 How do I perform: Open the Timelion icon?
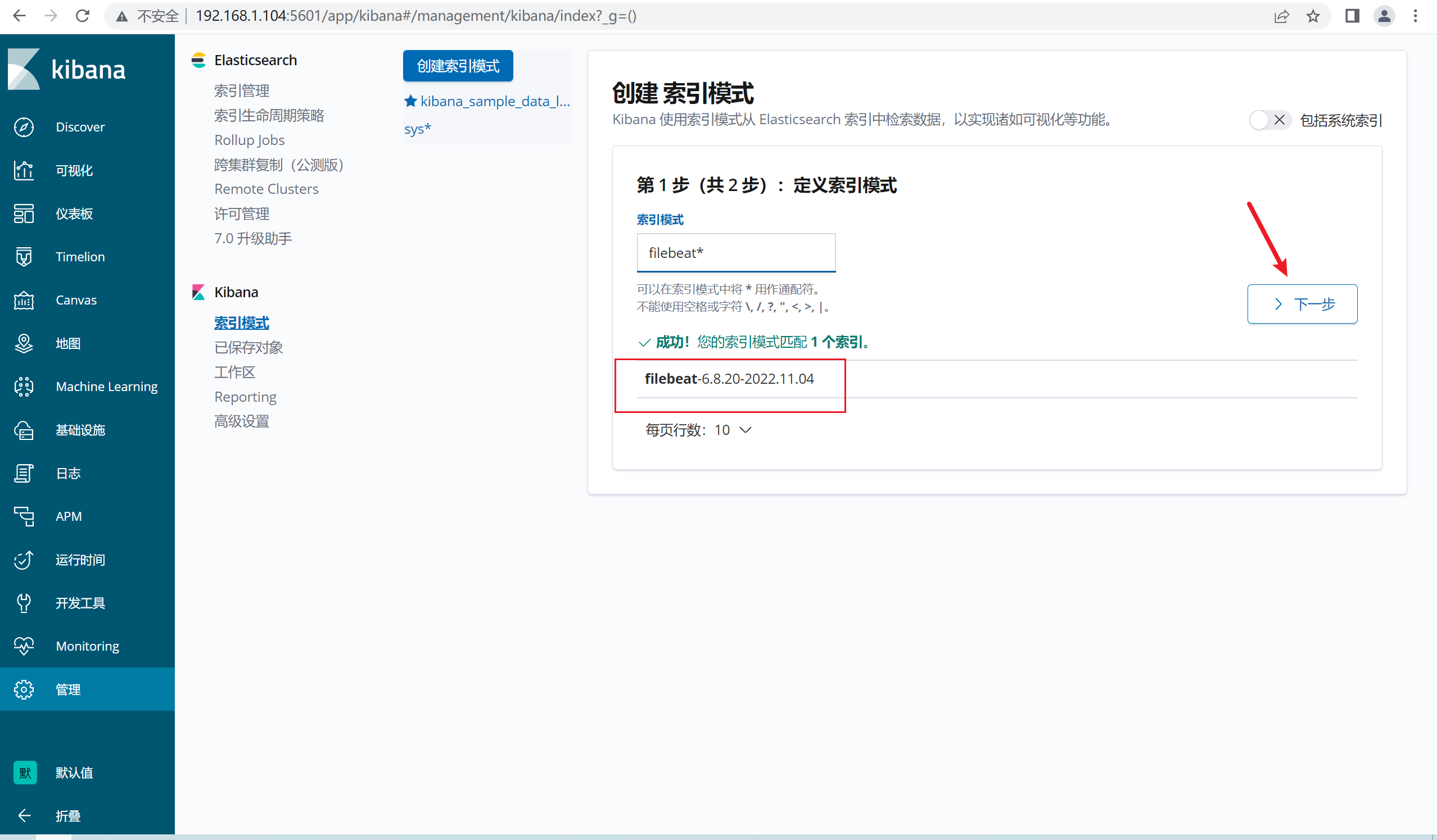[x=24, y=257]
